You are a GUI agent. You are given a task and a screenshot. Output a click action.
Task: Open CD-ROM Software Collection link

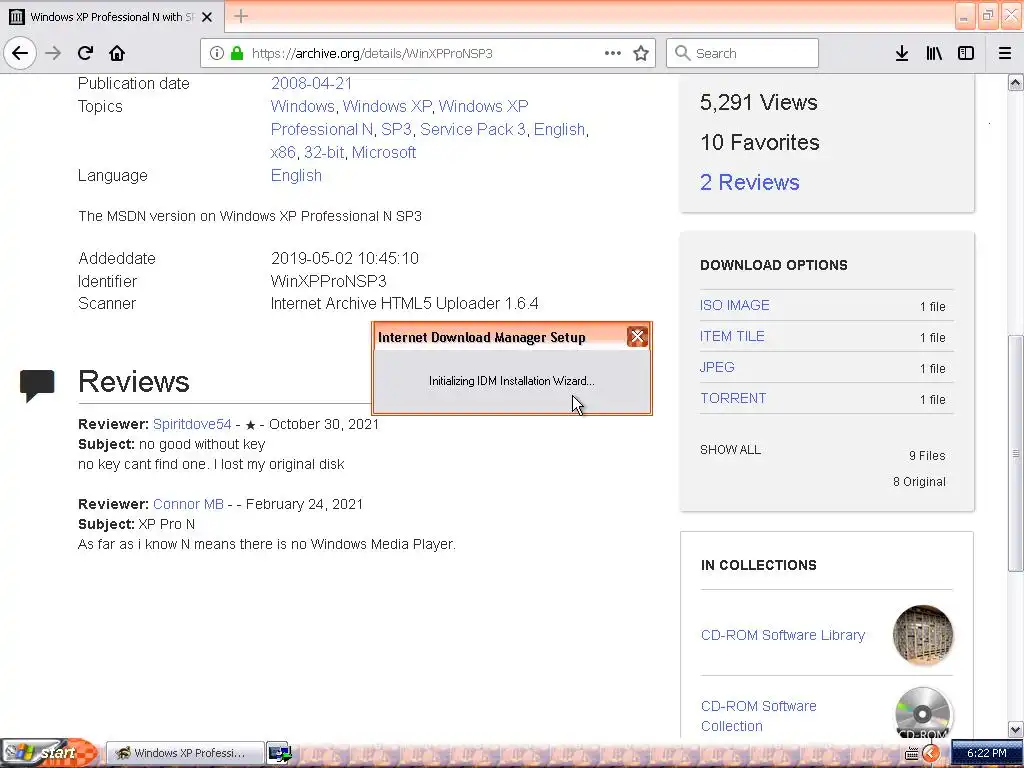click(x=758, y=716)
